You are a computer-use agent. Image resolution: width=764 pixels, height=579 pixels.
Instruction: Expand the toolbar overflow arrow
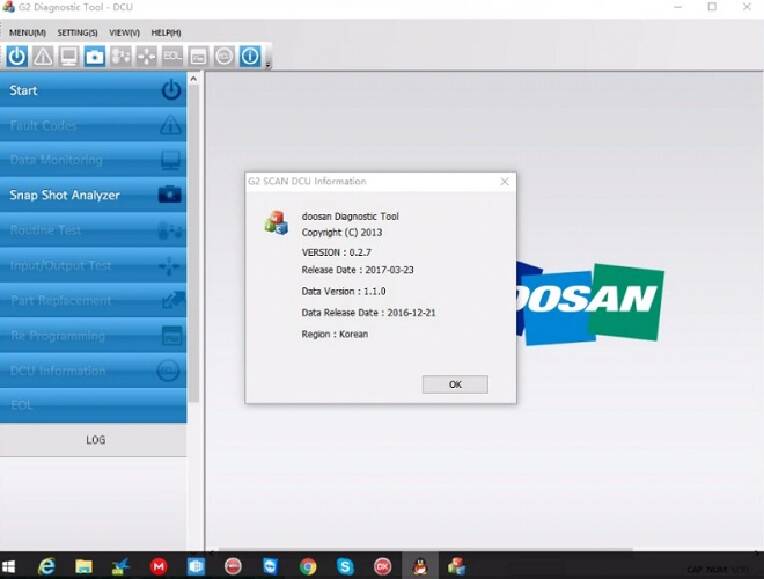tap(267, 65)
